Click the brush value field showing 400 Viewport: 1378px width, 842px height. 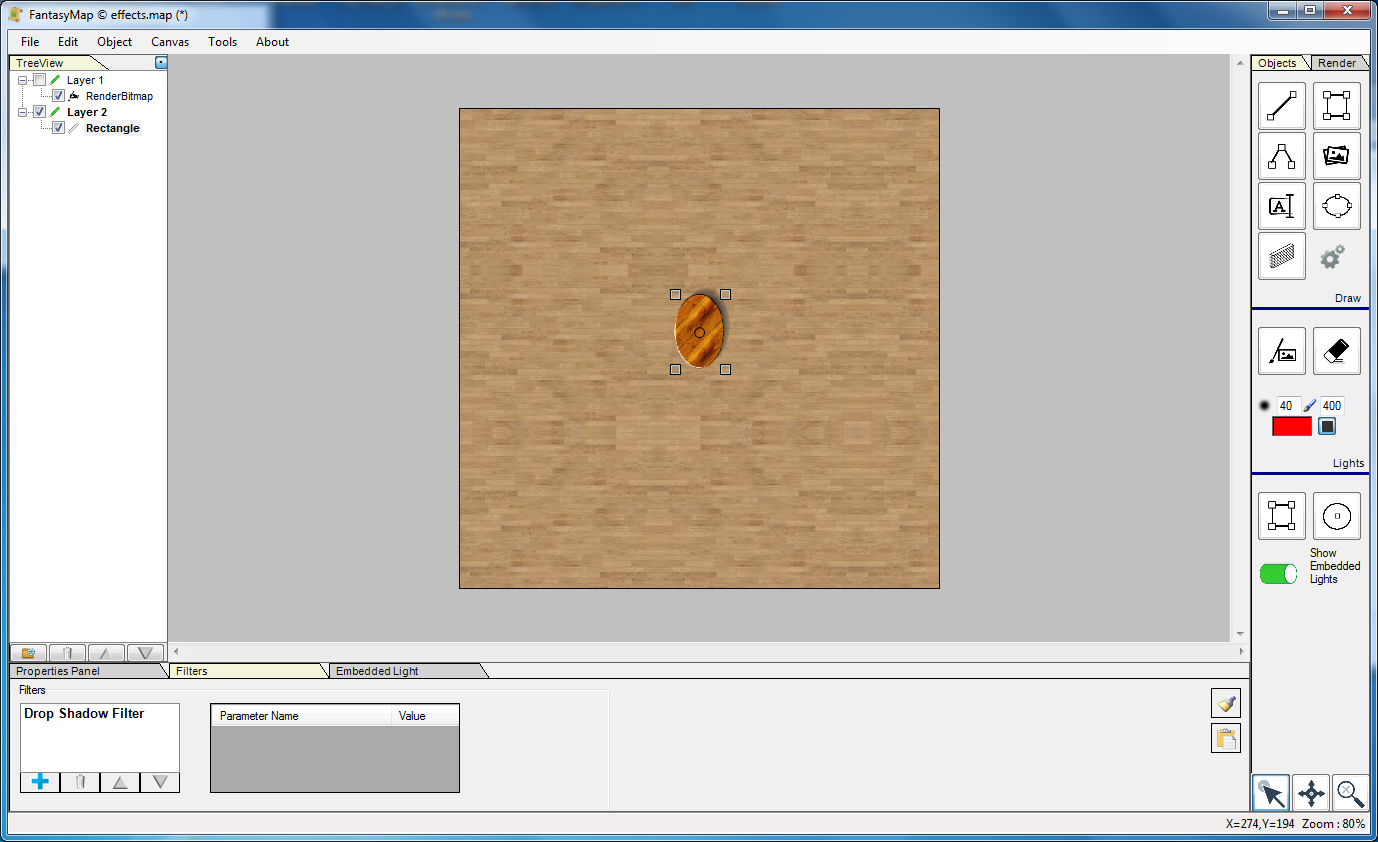coord(1332,406)
